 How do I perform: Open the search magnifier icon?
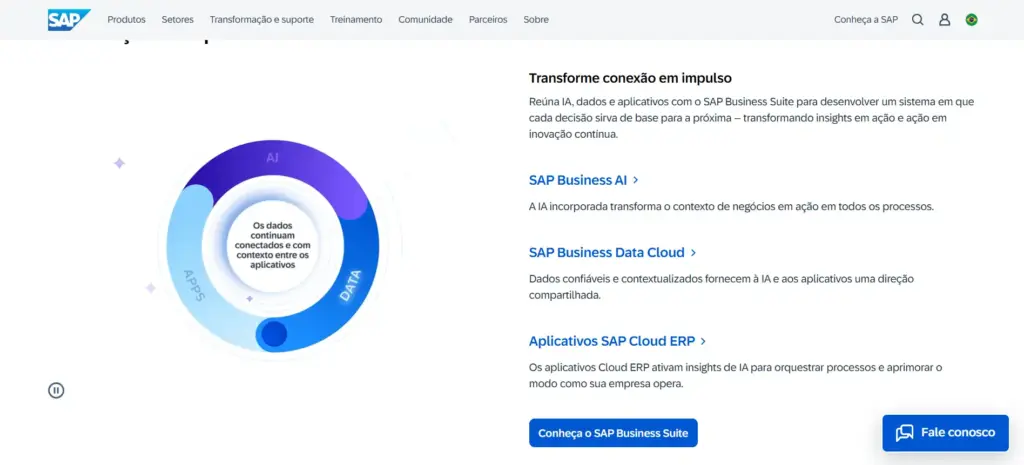click(918, 20)
